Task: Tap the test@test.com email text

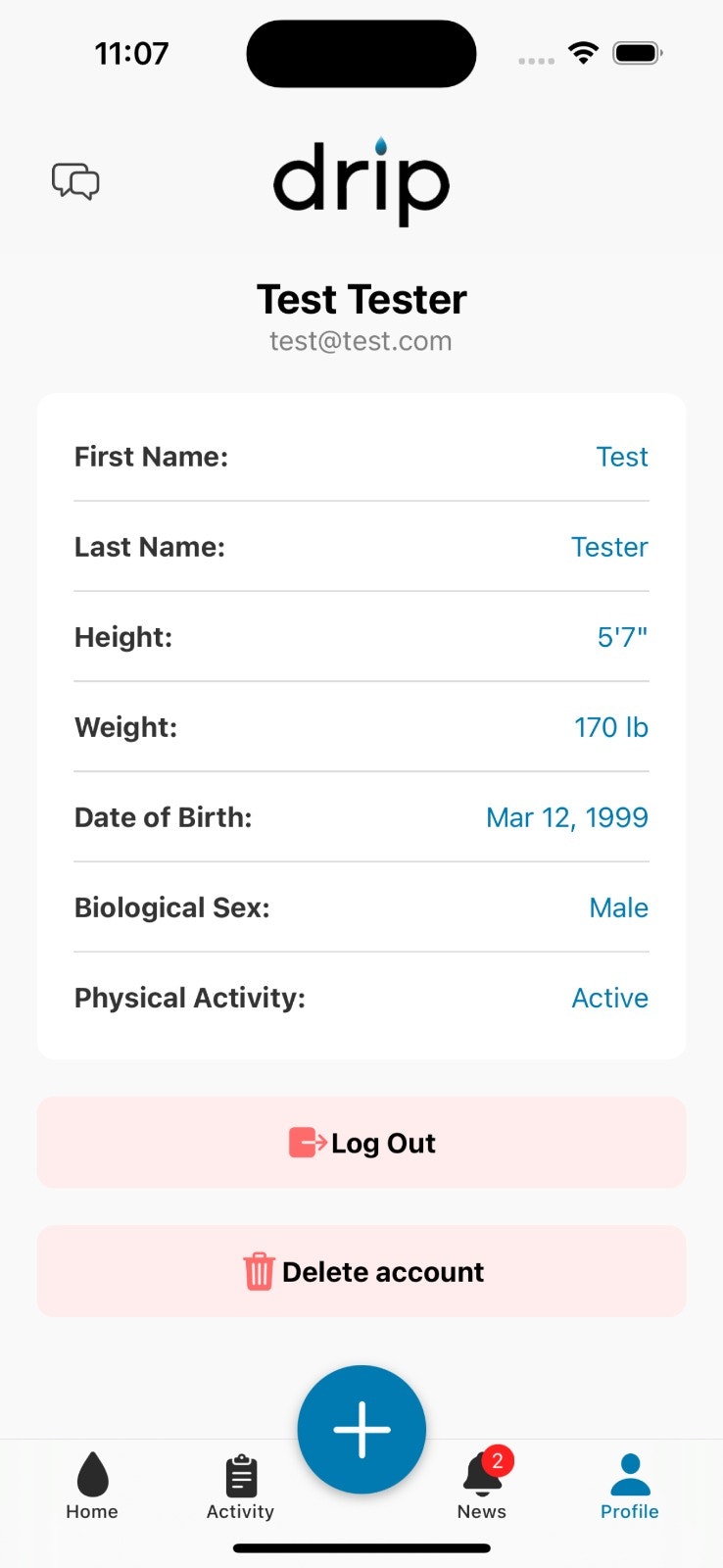Action: 361,341
